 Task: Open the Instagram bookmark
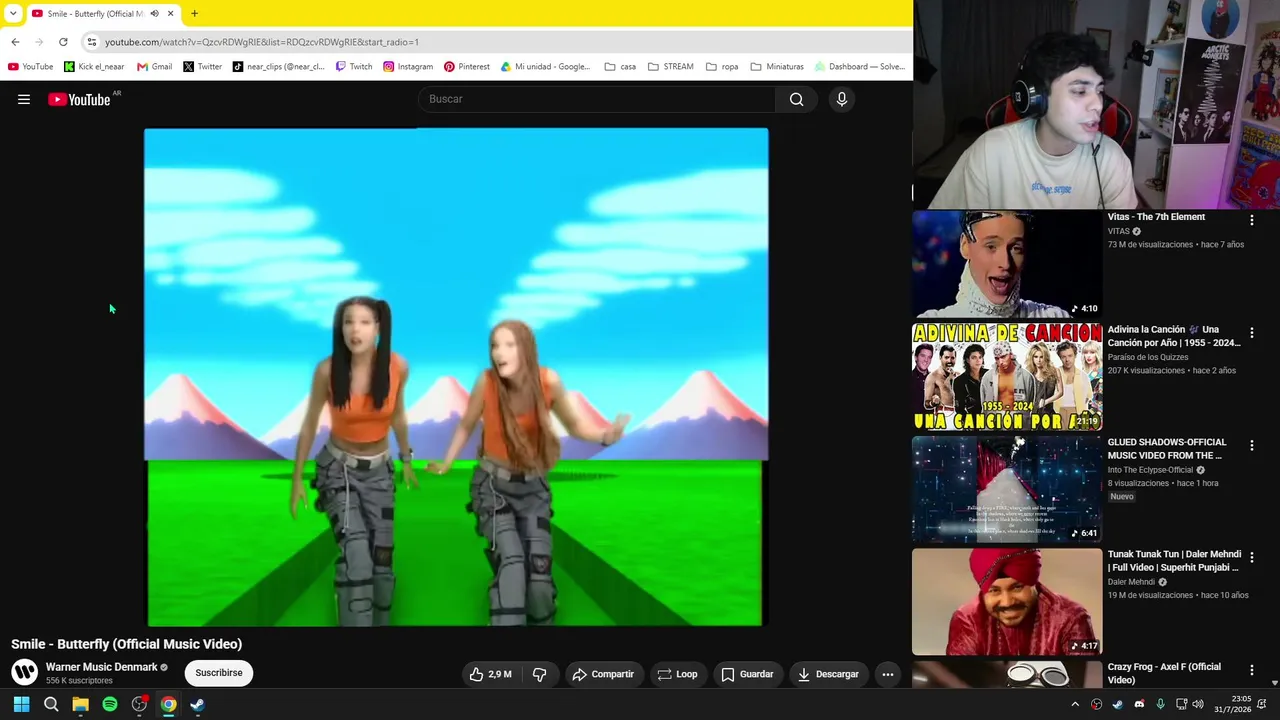(408, 67)
